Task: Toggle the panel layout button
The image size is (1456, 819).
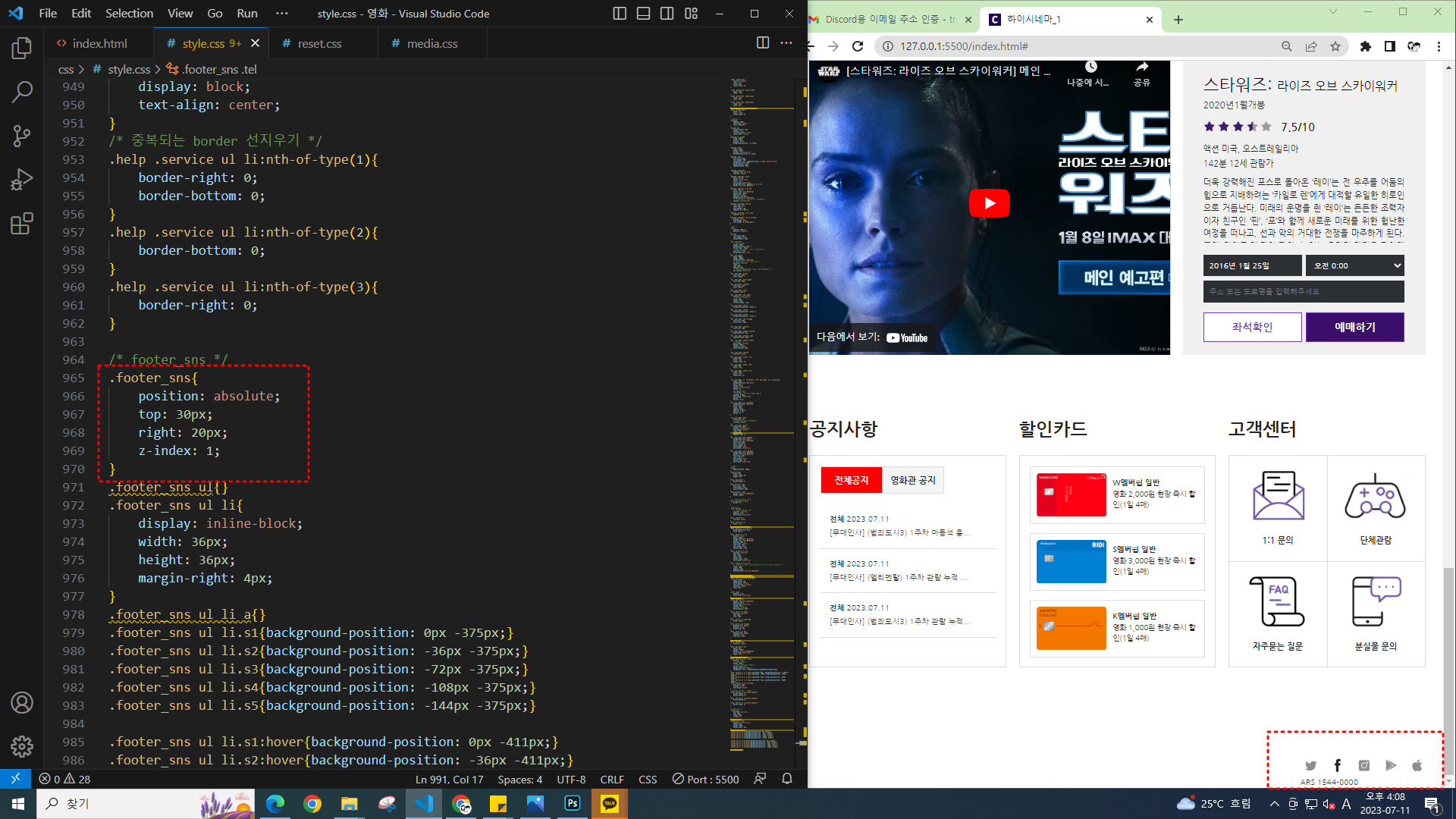Action: (643, 14)
